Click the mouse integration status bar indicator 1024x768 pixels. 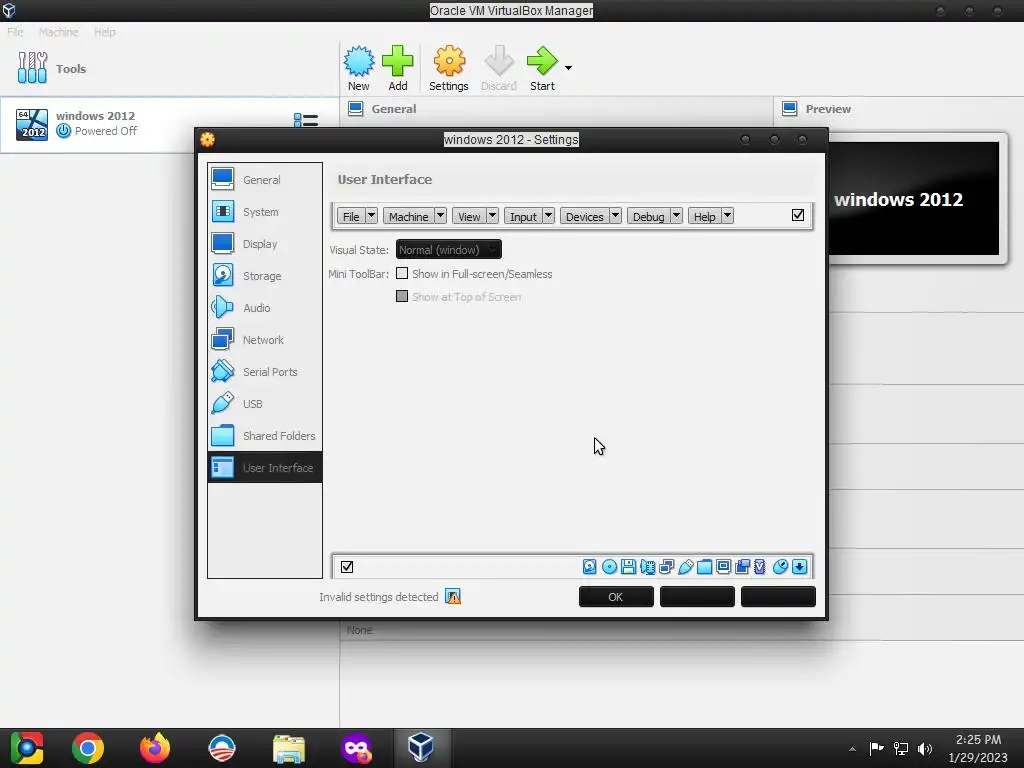coord(780,567)
